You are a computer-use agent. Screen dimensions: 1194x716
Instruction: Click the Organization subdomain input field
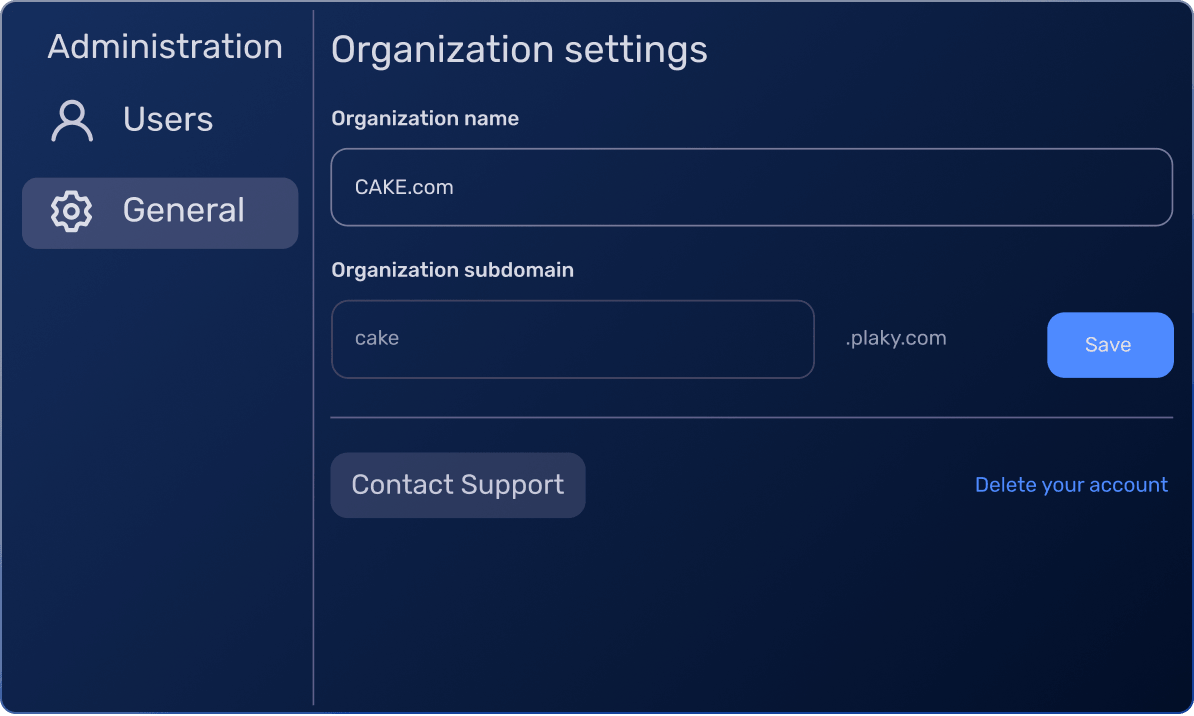(573, 339)
